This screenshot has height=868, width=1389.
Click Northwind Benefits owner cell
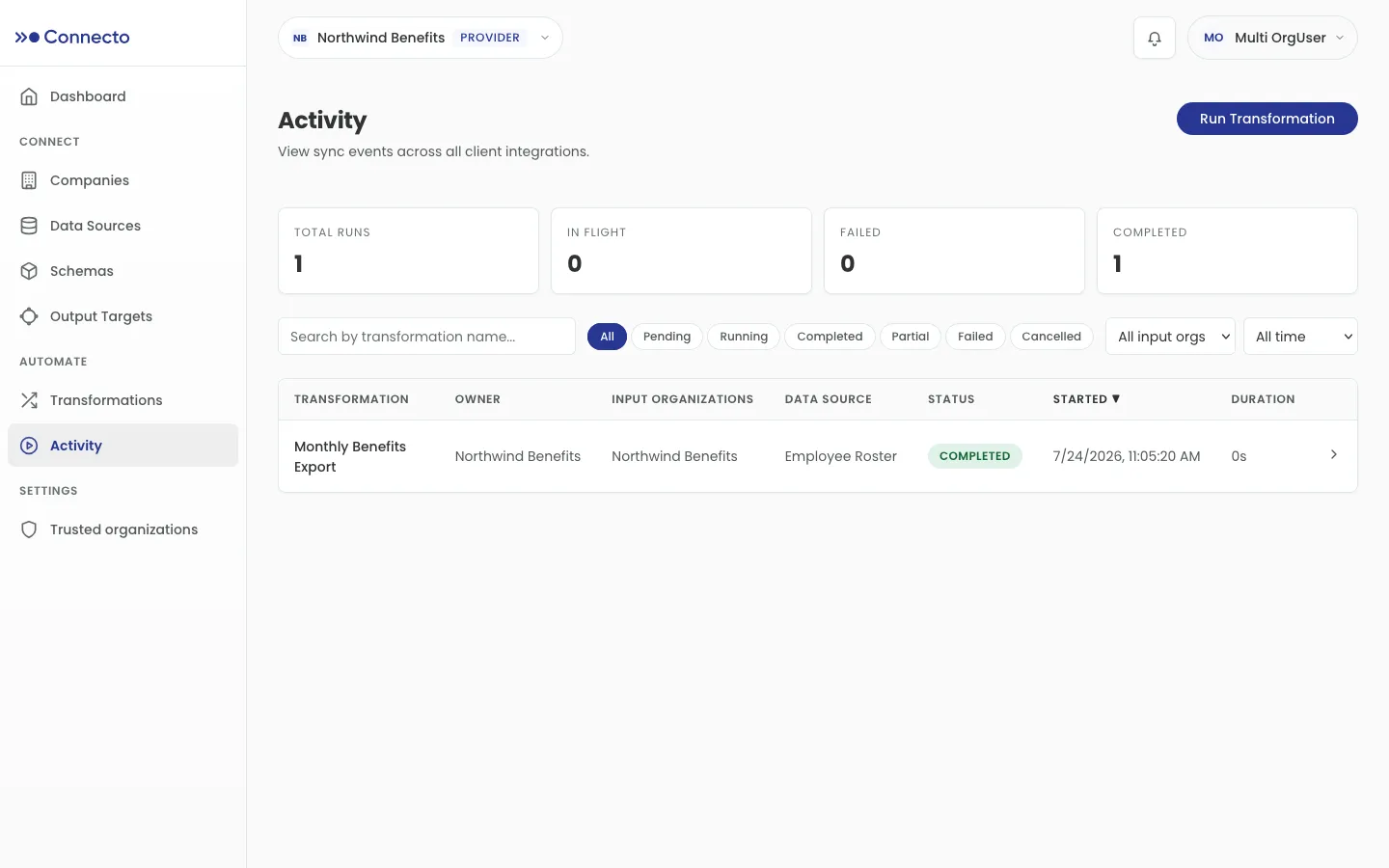click(518, 456)
